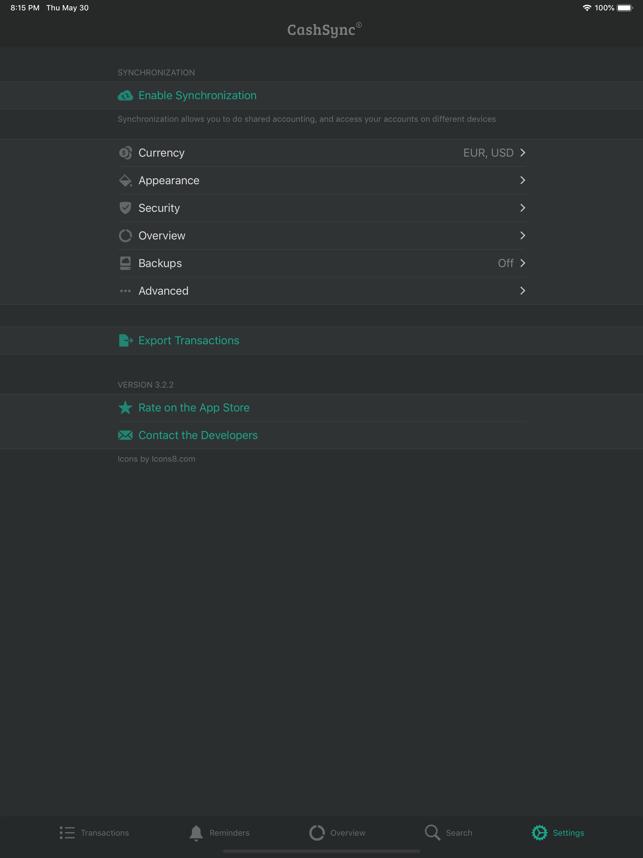Click the Advanced three-dots icon
The image size is (643, 858).
tap(125, 291)
